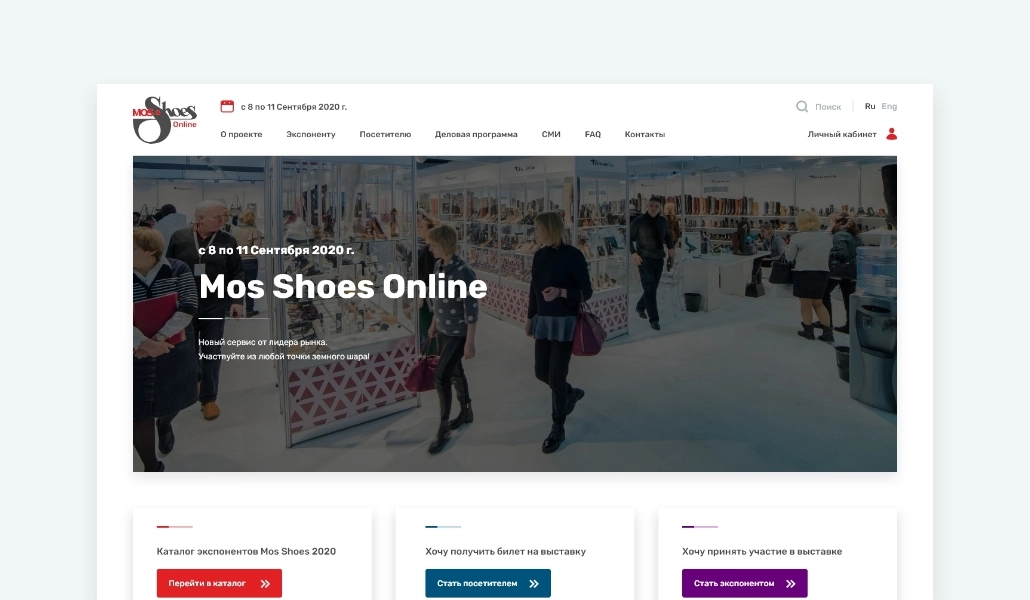Click the magnifying glass search icon
The height and width of the screenshot is (600, 1030).
(802, 106)
